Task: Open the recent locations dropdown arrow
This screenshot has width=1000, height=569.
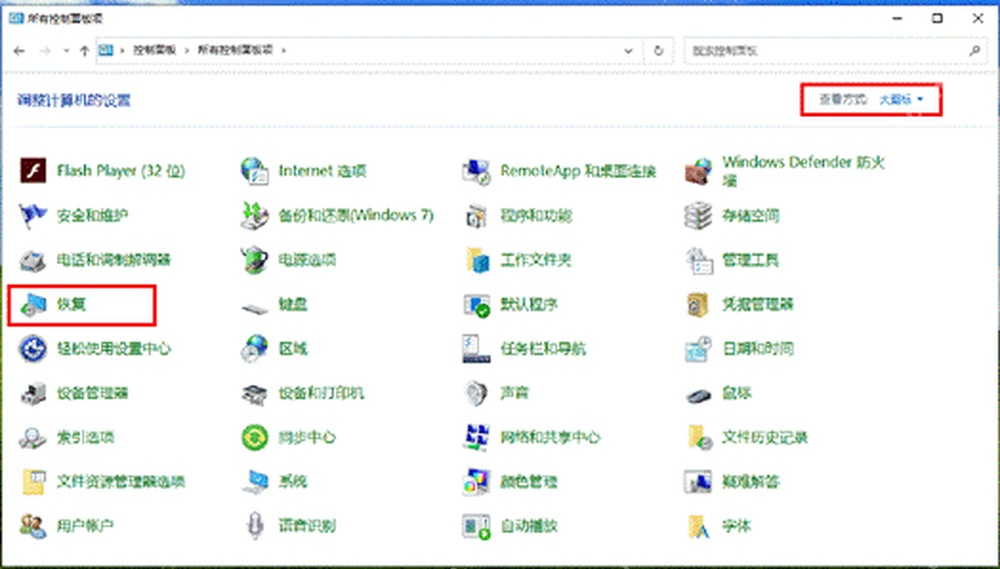Action: [x=66, y=50]
